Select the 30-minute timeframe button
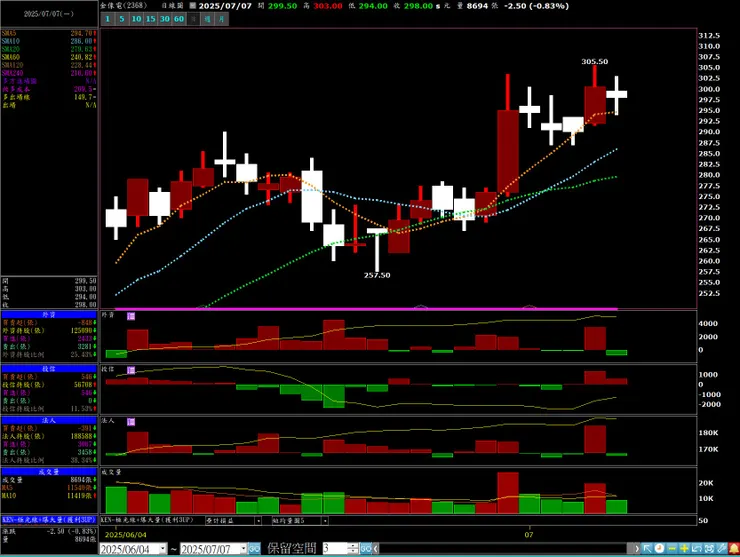The height and width of the screenshot is (557, 740). click(165, 19)
